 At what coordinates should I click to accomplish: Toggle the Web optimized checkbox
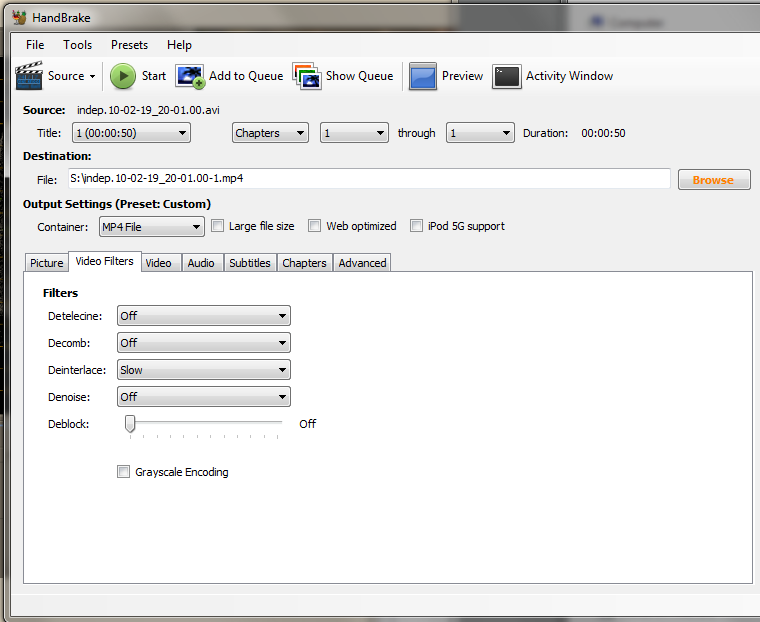[315, 226]
